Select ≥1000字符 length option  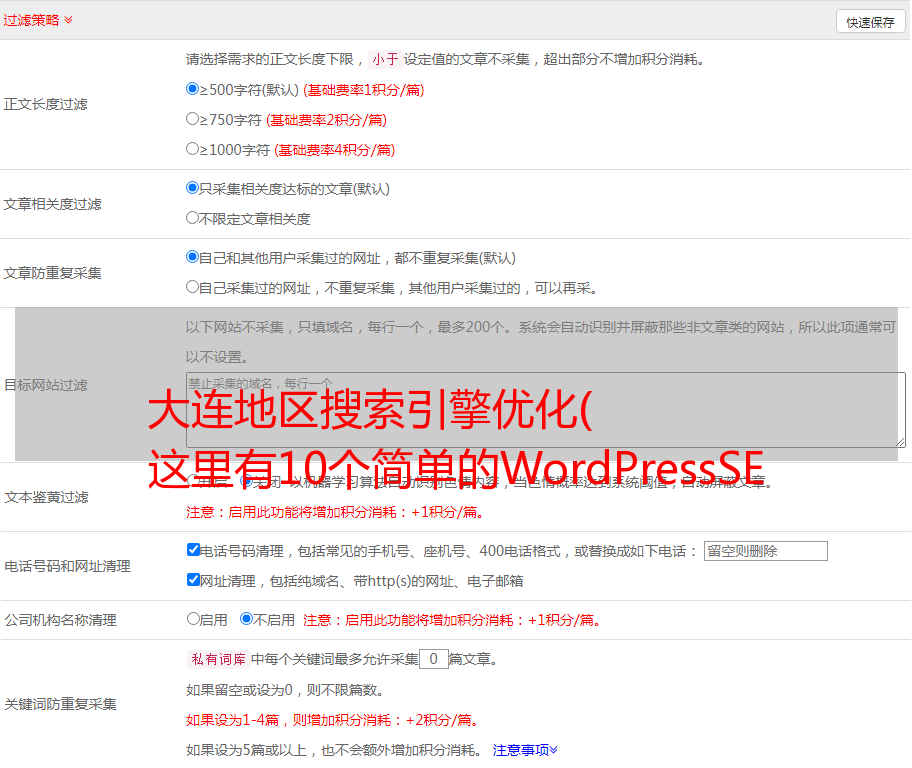tap(192, 149)
